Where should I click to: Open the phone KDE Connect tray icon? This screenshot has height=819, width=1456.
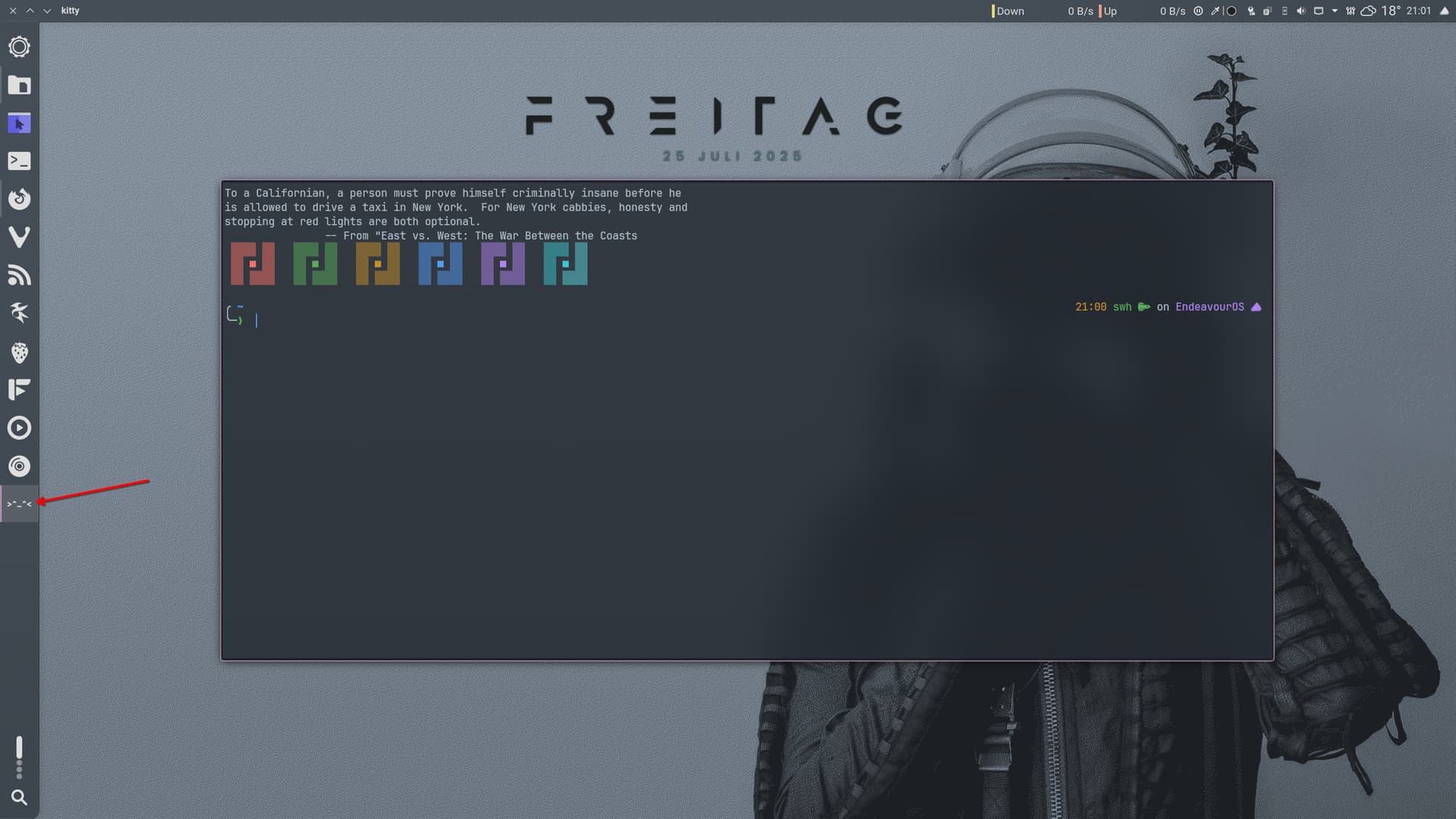coord(1284,11)
